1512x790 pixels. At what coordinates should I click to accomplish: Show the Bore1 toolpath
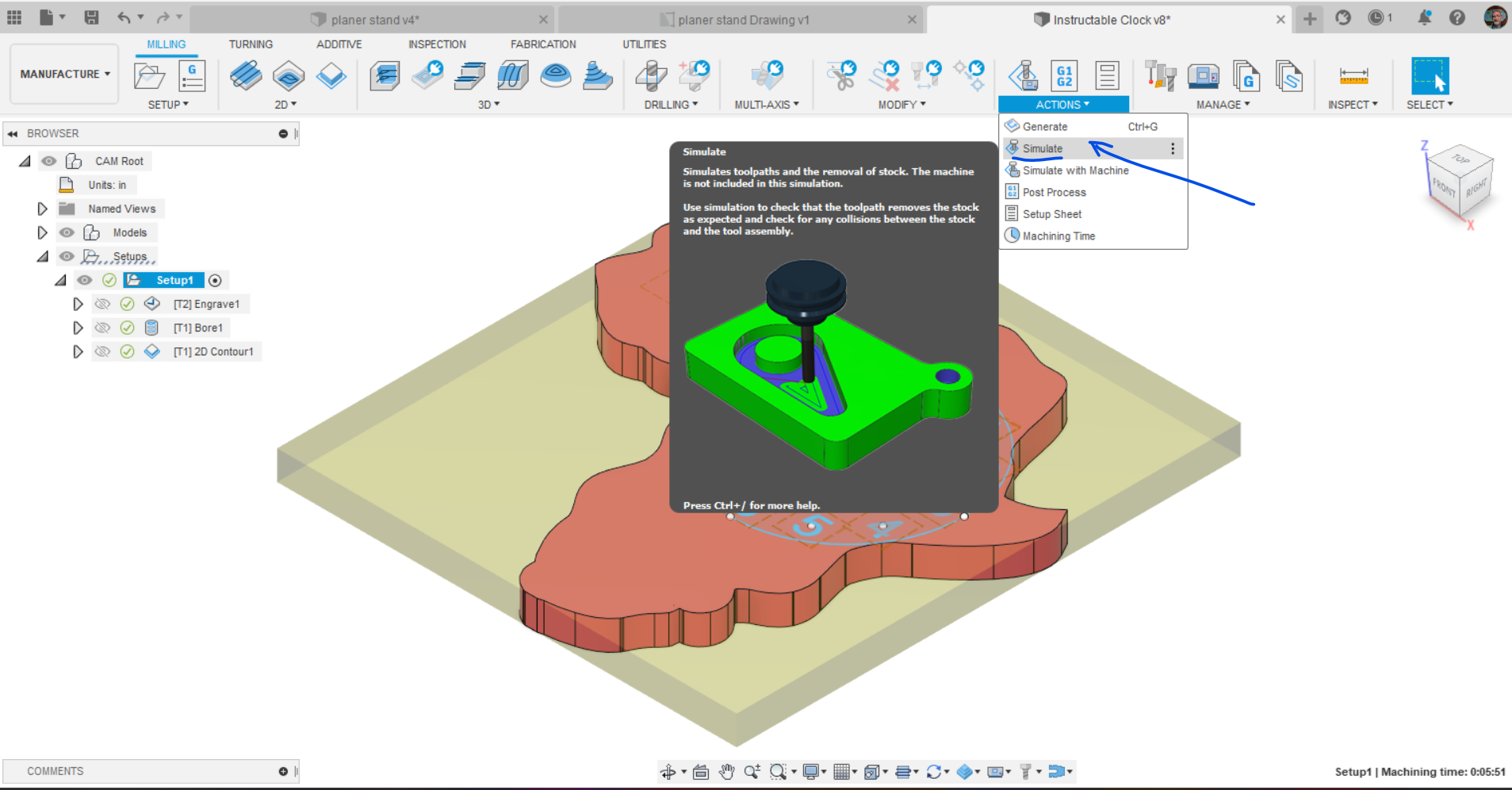pyautogui.click(x=102, y=328)
